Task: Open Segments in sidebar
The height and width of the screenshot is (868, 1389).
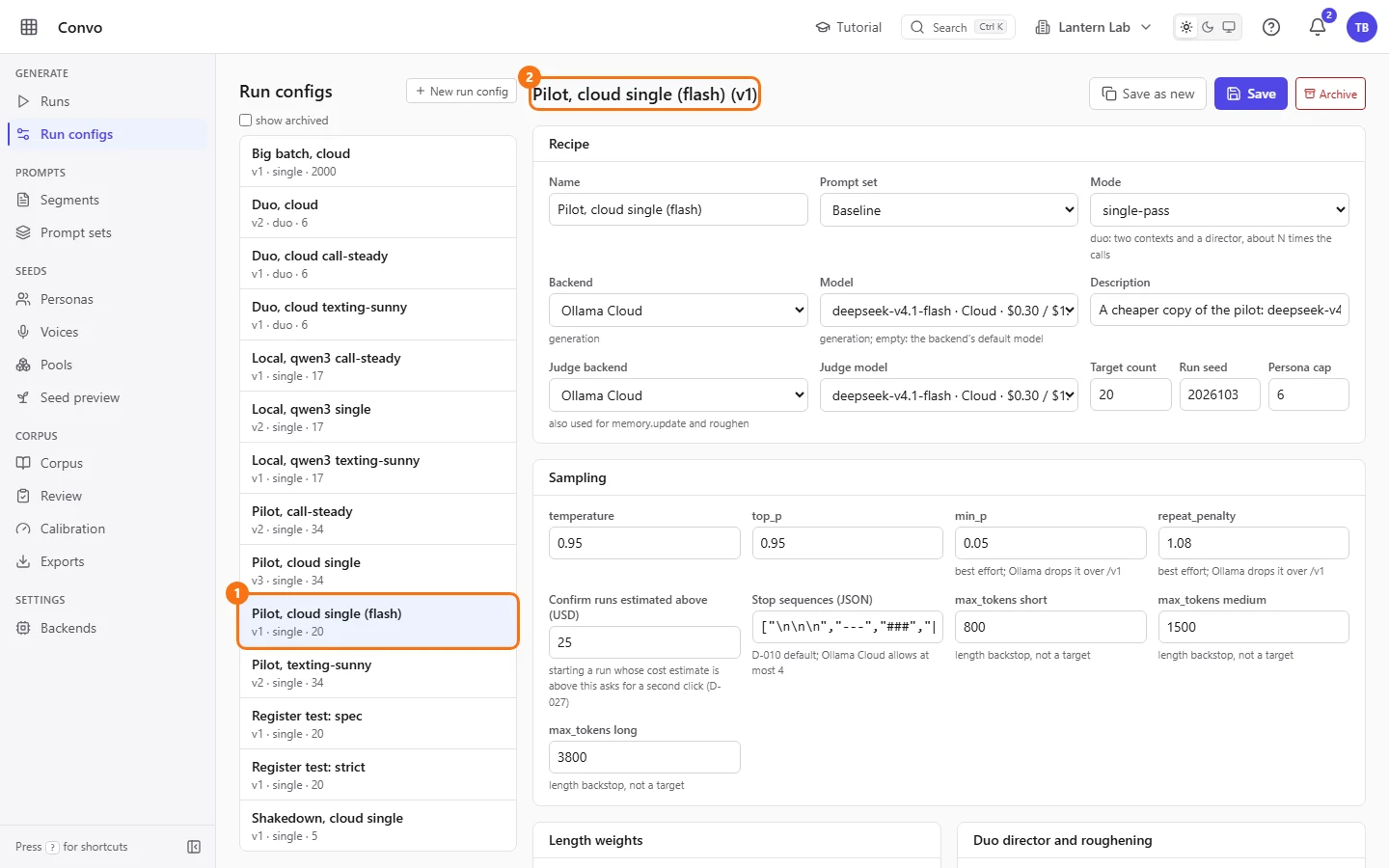Action: [x=107, y=200]
